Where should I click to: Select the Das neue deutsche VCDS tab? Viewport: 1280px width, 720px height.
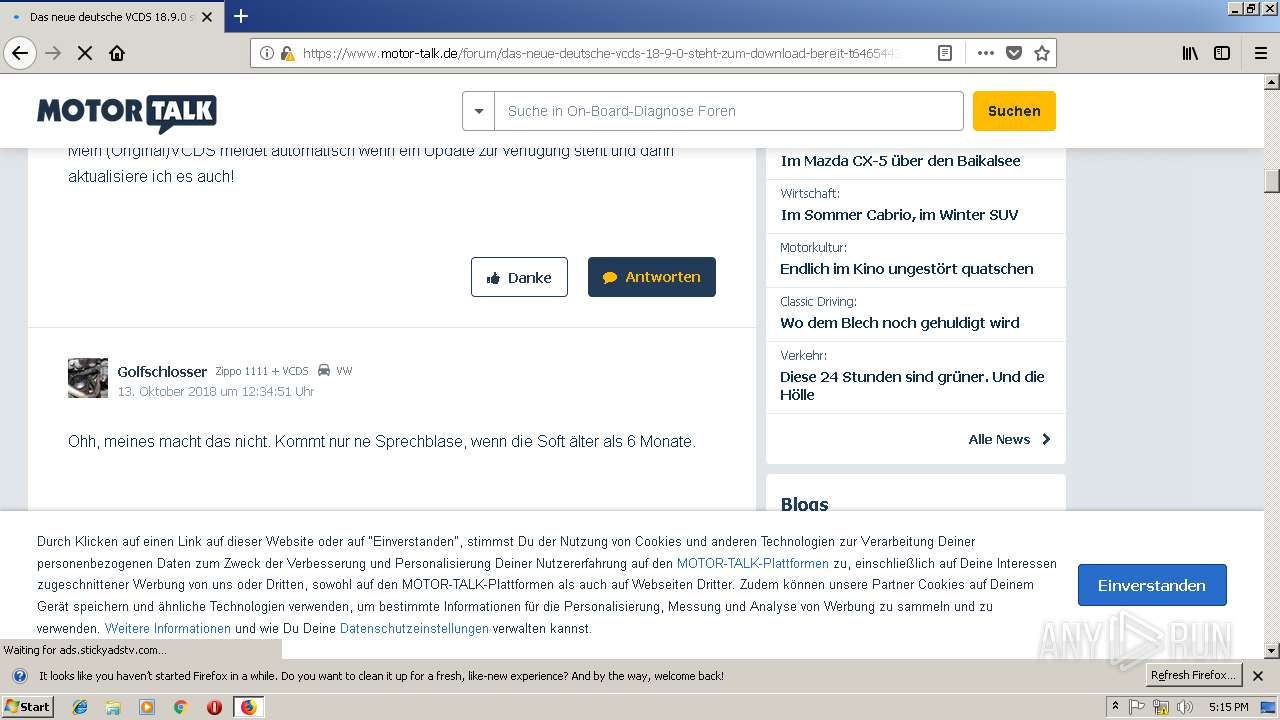tap(112, 17)
